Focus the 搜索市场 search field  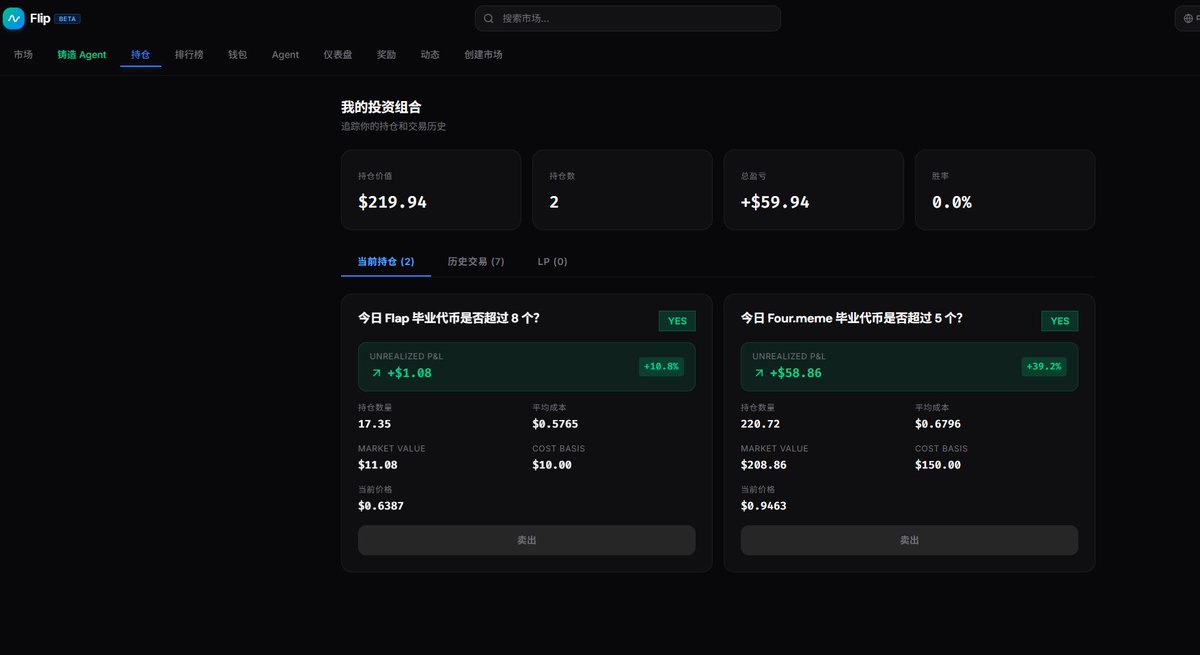(x=628, y=18)
